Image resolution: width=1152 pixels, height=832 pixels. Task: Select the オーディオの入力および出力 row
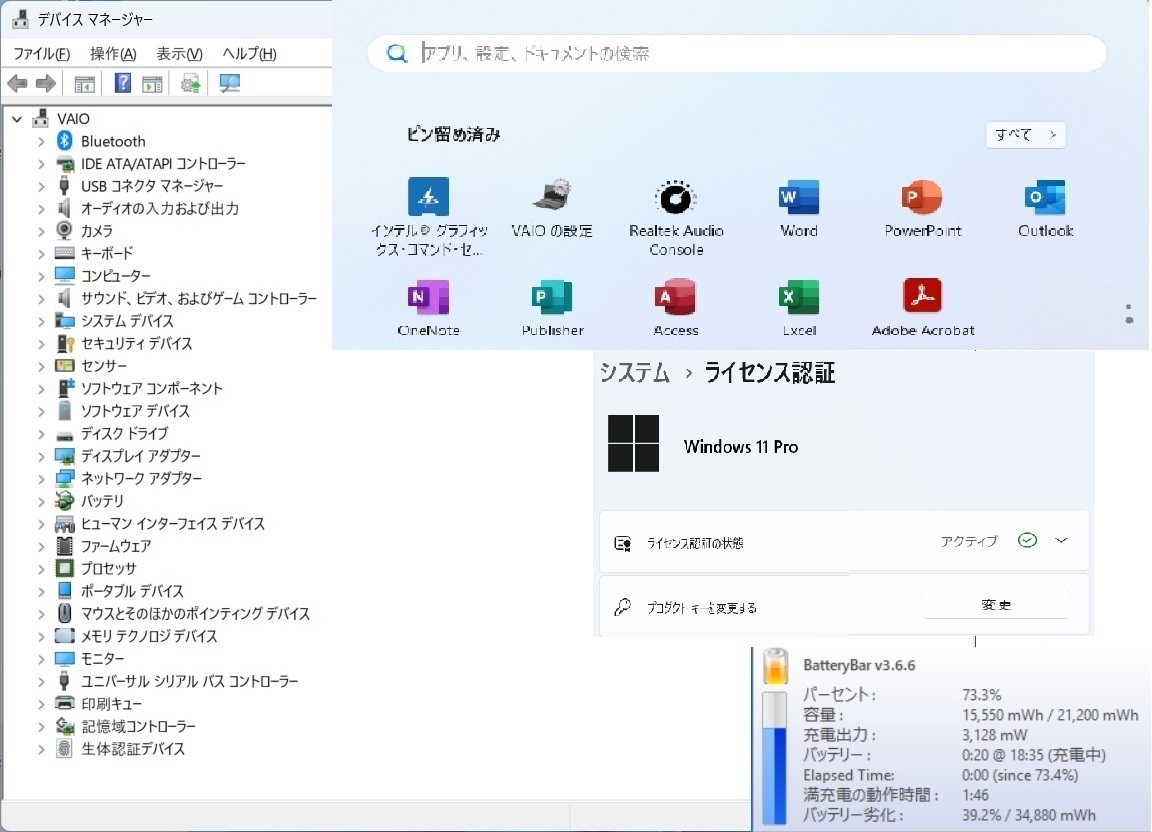(160, 209)
